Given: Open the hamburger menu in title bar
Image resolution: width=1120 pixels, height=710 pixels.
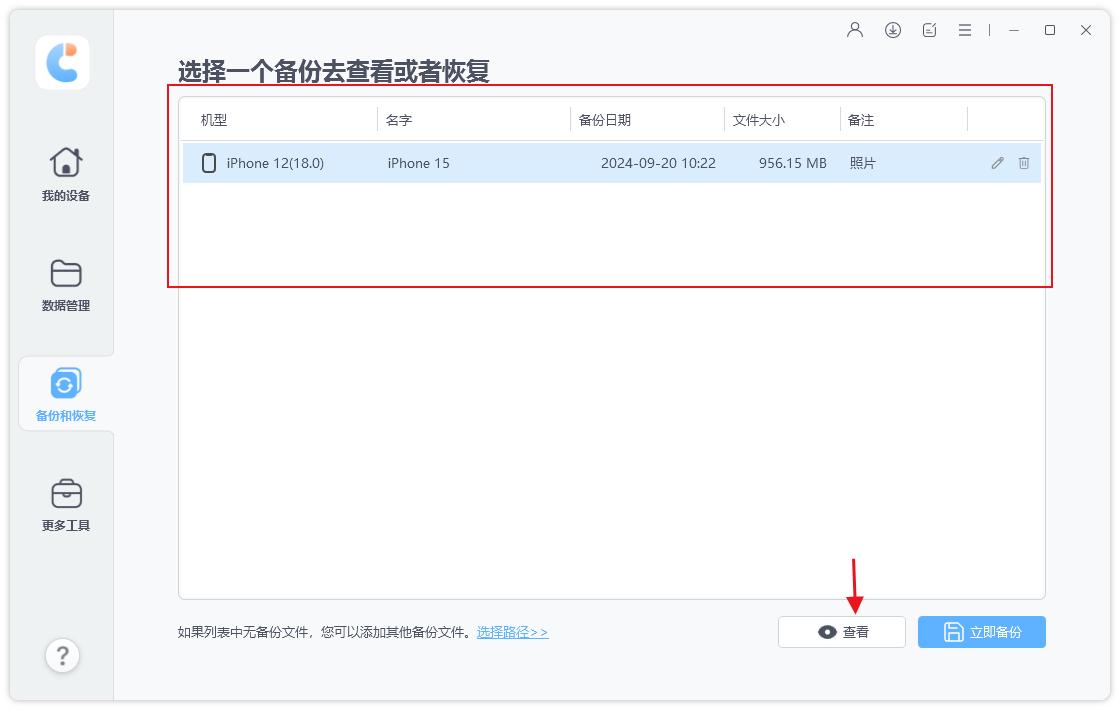Looking at the screenshot, I should 964,30.
